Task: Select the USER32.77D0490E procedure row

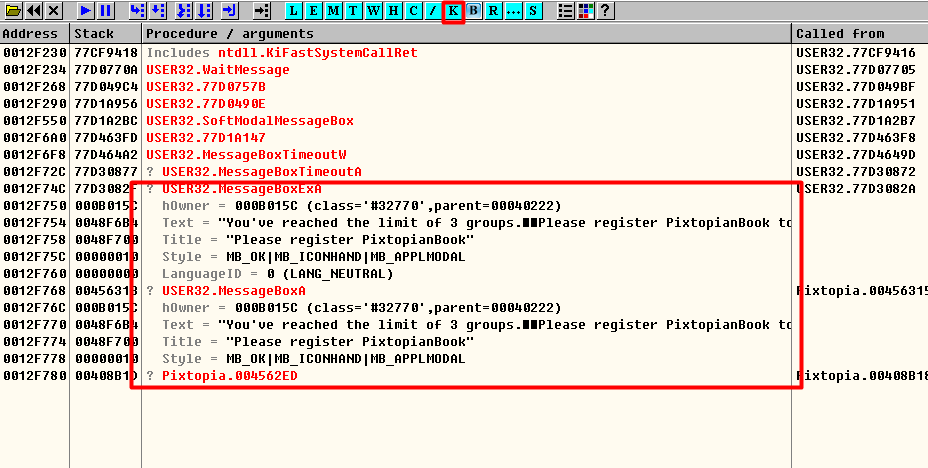Action: pos(464,104)
